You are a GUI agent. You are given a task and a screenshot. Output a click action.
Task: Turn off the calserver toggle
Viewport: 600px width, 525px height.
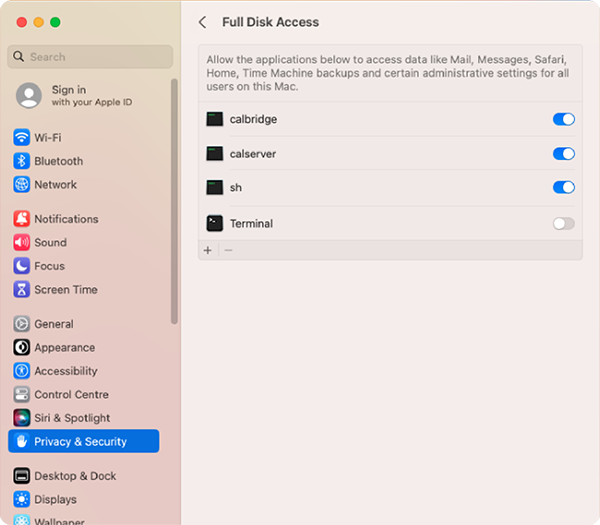point(564,154)
